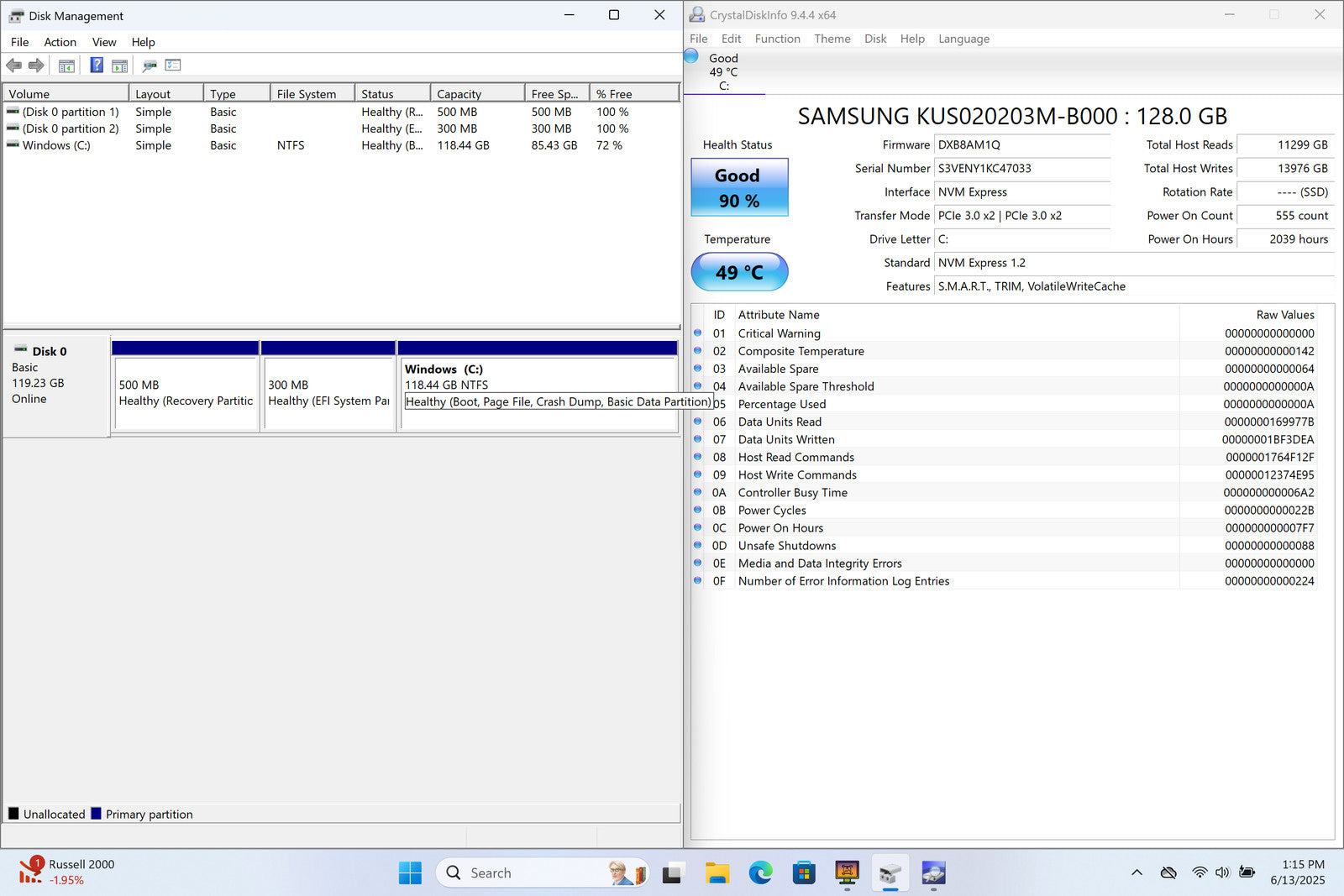Click status dot for Data Units Written
1344x896 pixels.
697,438
